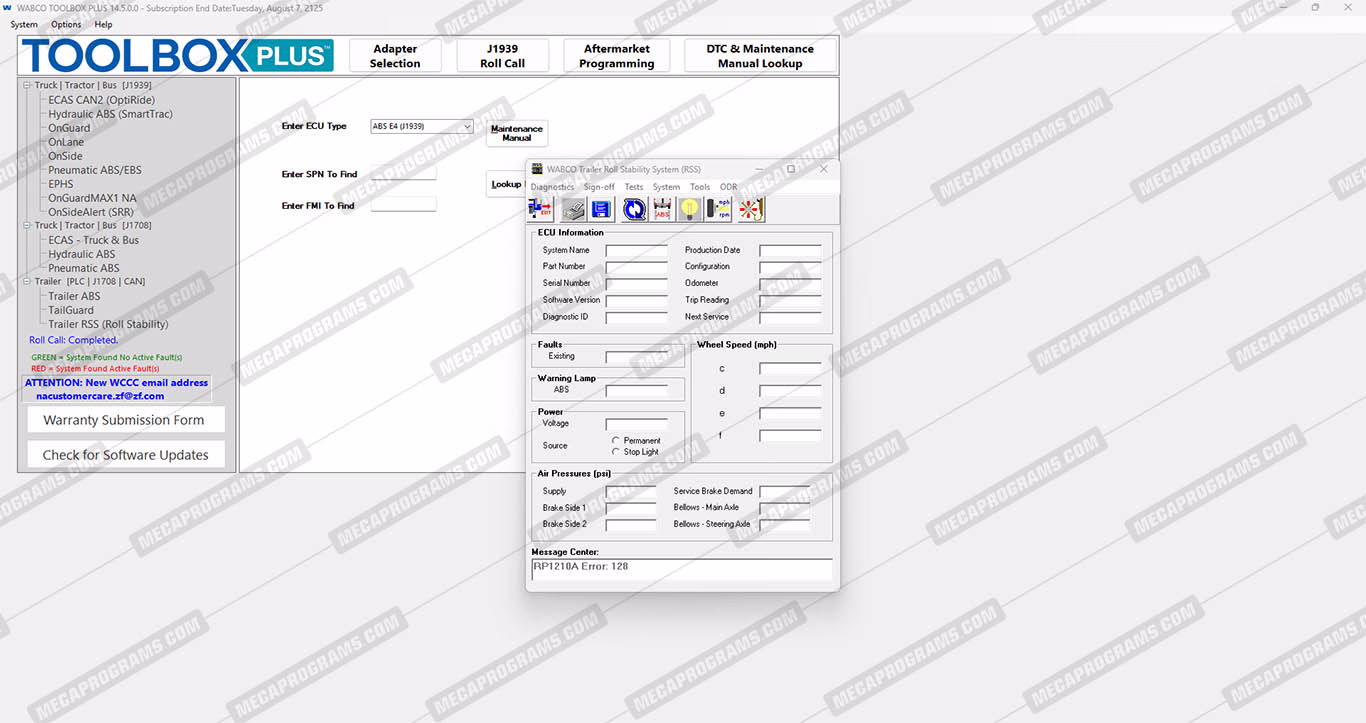Select Pneumatic ABS under J1708 in the tree

(84, 268)
